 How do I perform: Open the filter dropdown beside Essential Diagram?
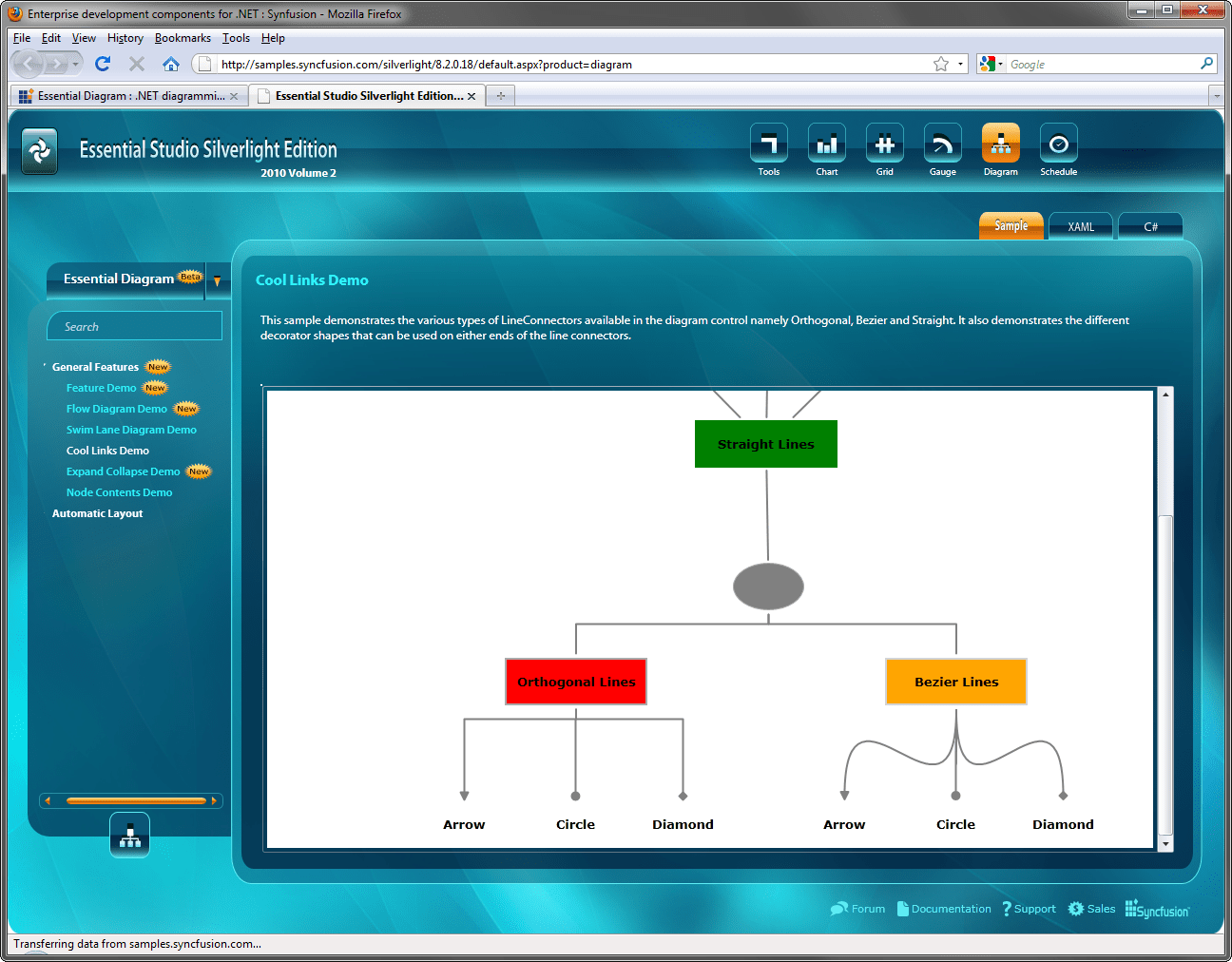(x=218, y=280)
